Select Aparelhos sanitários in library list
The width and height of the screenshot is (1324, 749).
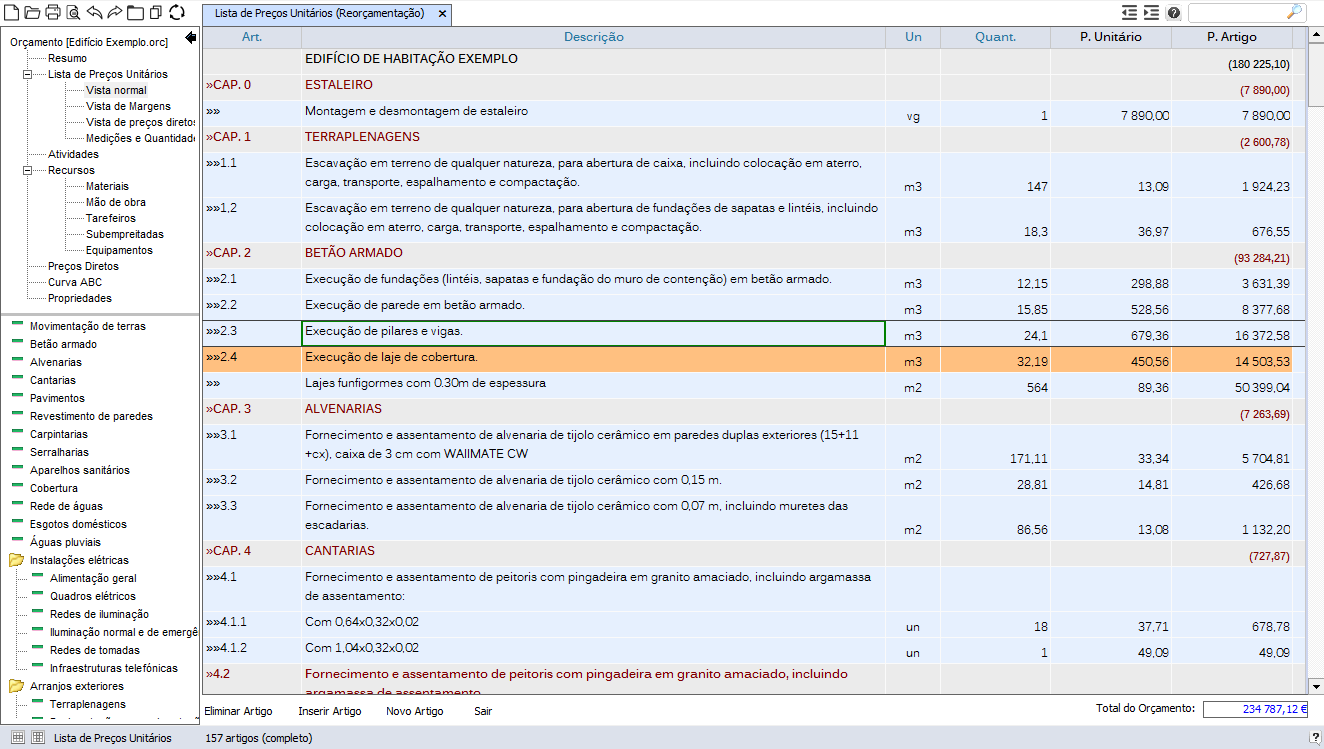click(80, 470)
